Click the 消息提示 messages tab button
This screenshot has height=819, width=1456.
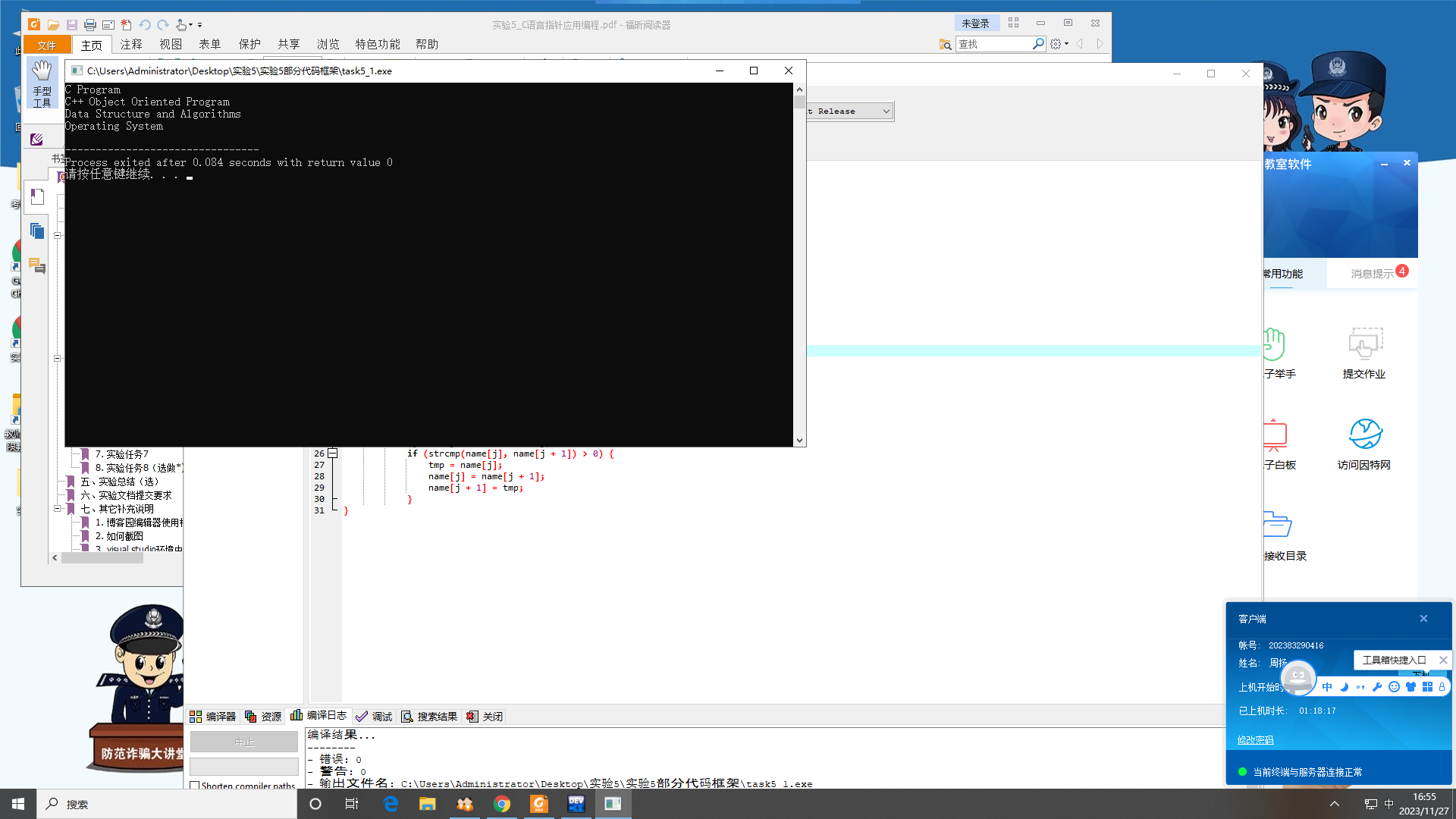(1372, 274)
